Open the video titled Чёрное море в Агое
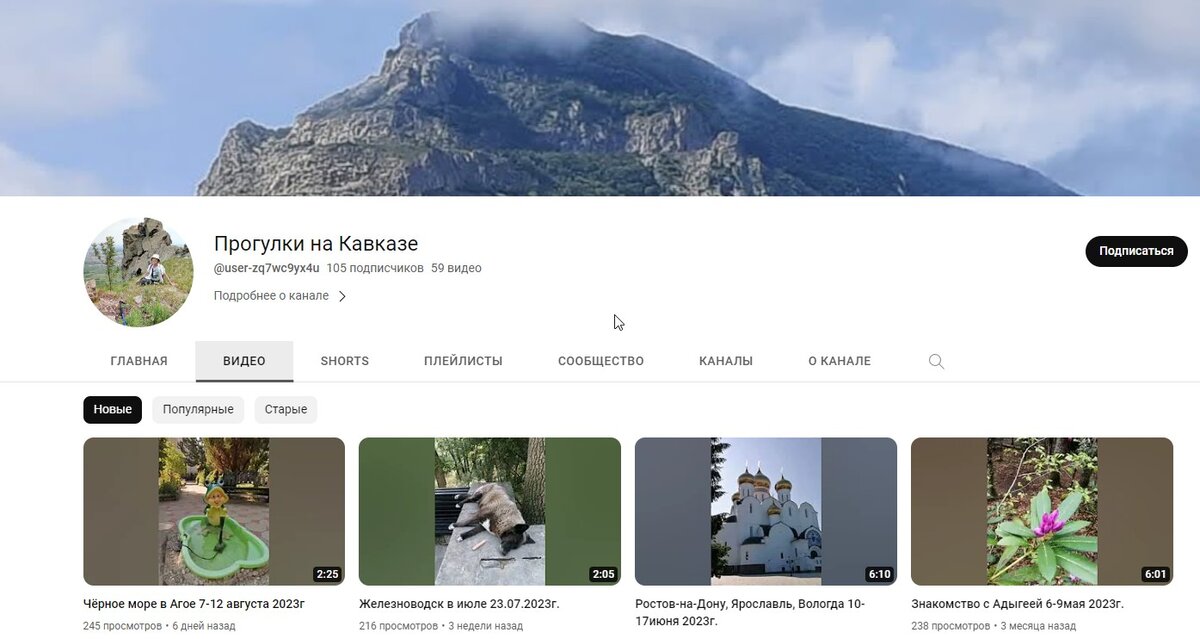Screen dimensions: 1200x639 (x=193, y=603)
